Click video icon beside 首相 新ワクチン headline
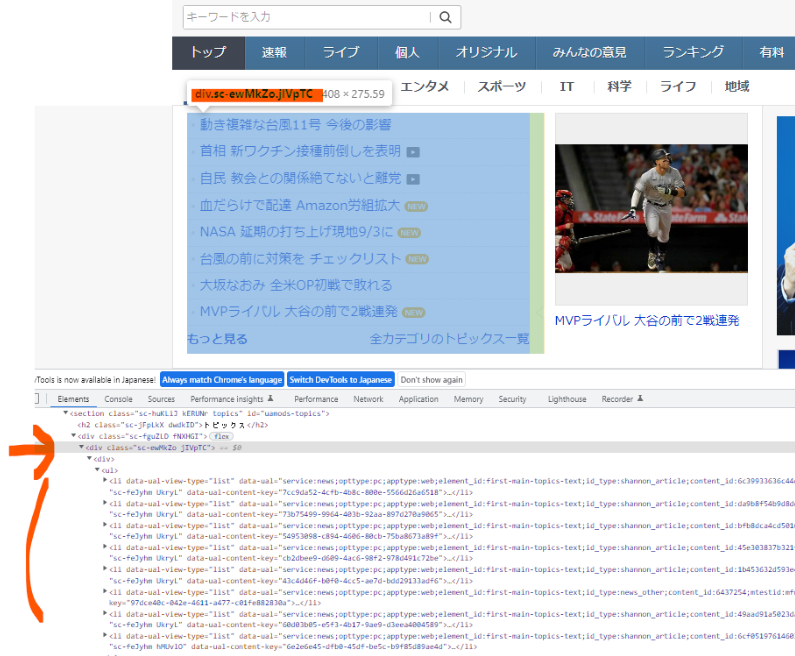 tap(413, 152)
